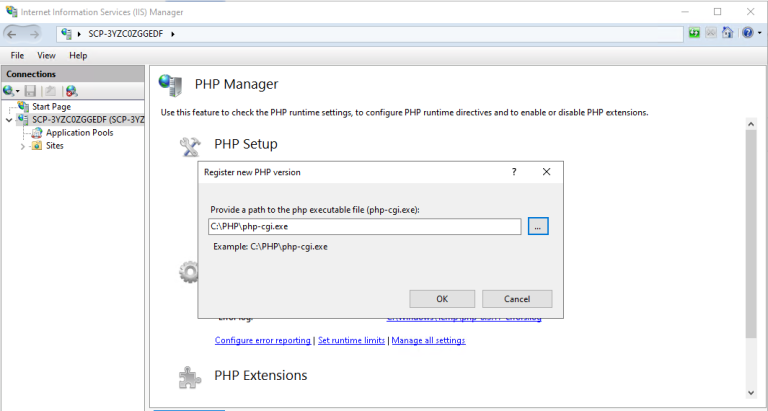Click the scroll up arrow in PHP Manager
This screenshot has height=411, width=768.
click(x=751, y=124)
